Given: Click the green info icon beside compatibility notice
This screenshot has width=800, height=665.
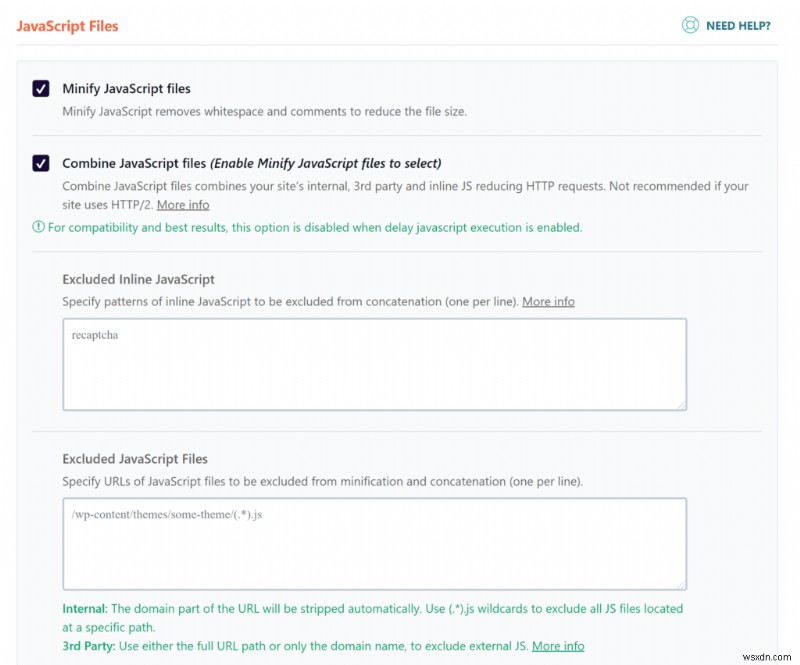Looking at the screenshot, I should (x=38, y=227).
